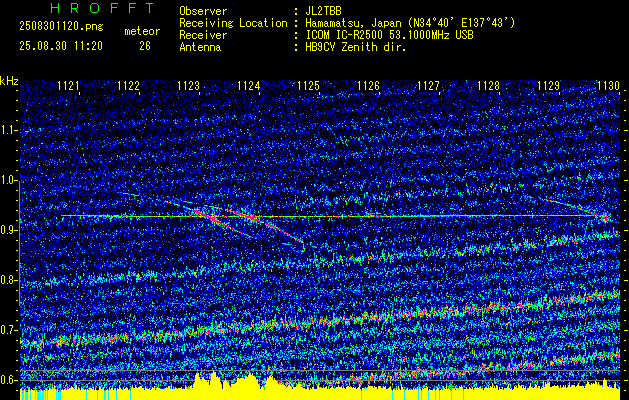The height and width of the screenshot is (400, 629).
Task: Select ICOM IC-R2500 53.1000MHz USB text
Action: coord(389,35)
